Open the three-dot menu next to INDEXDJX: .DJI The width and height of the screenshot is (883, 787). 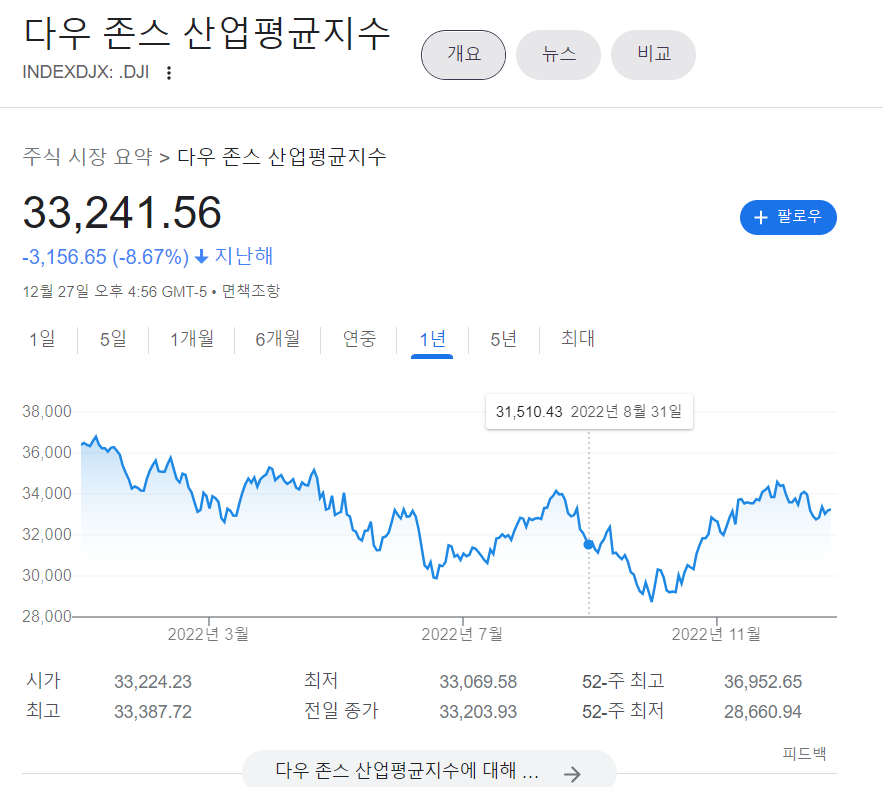tap(168, 73)
